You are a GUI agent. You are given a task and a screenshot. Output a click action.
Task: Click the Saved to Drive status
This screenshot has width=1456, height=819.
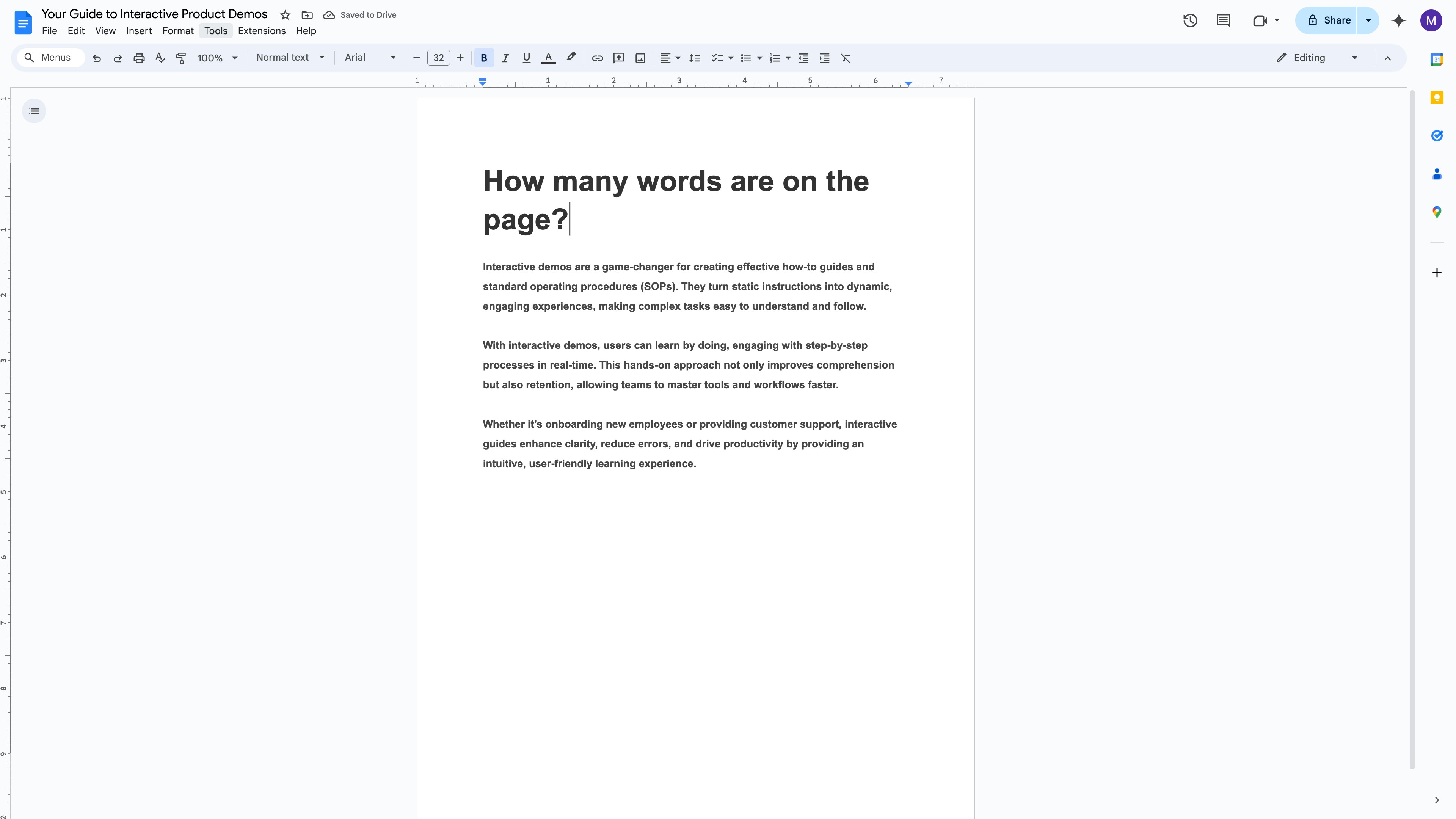tap(360, 15)
